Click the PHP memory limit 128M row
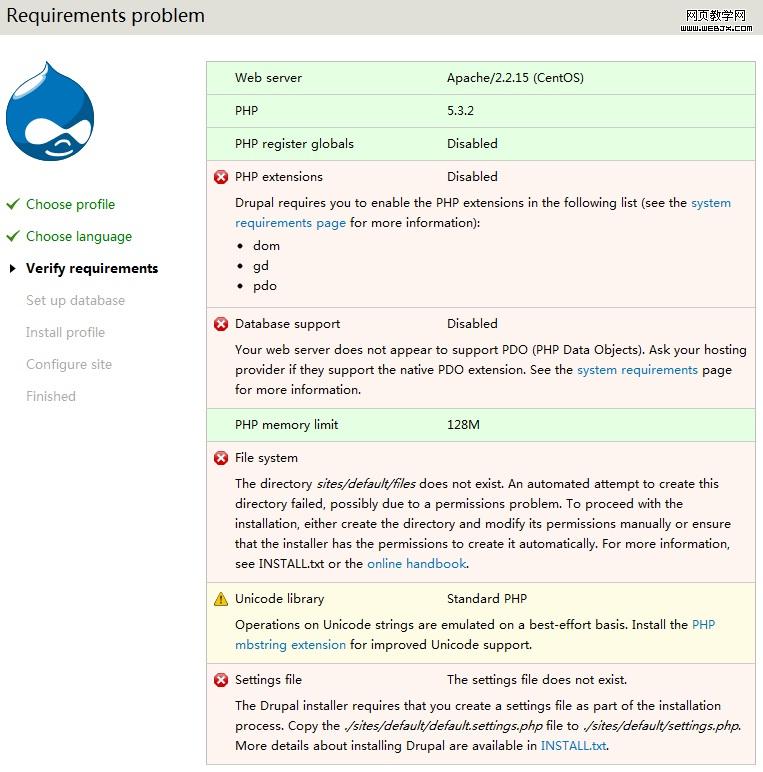Image resolution: width=763 pixels, height=772 pixels. point(480,425)
